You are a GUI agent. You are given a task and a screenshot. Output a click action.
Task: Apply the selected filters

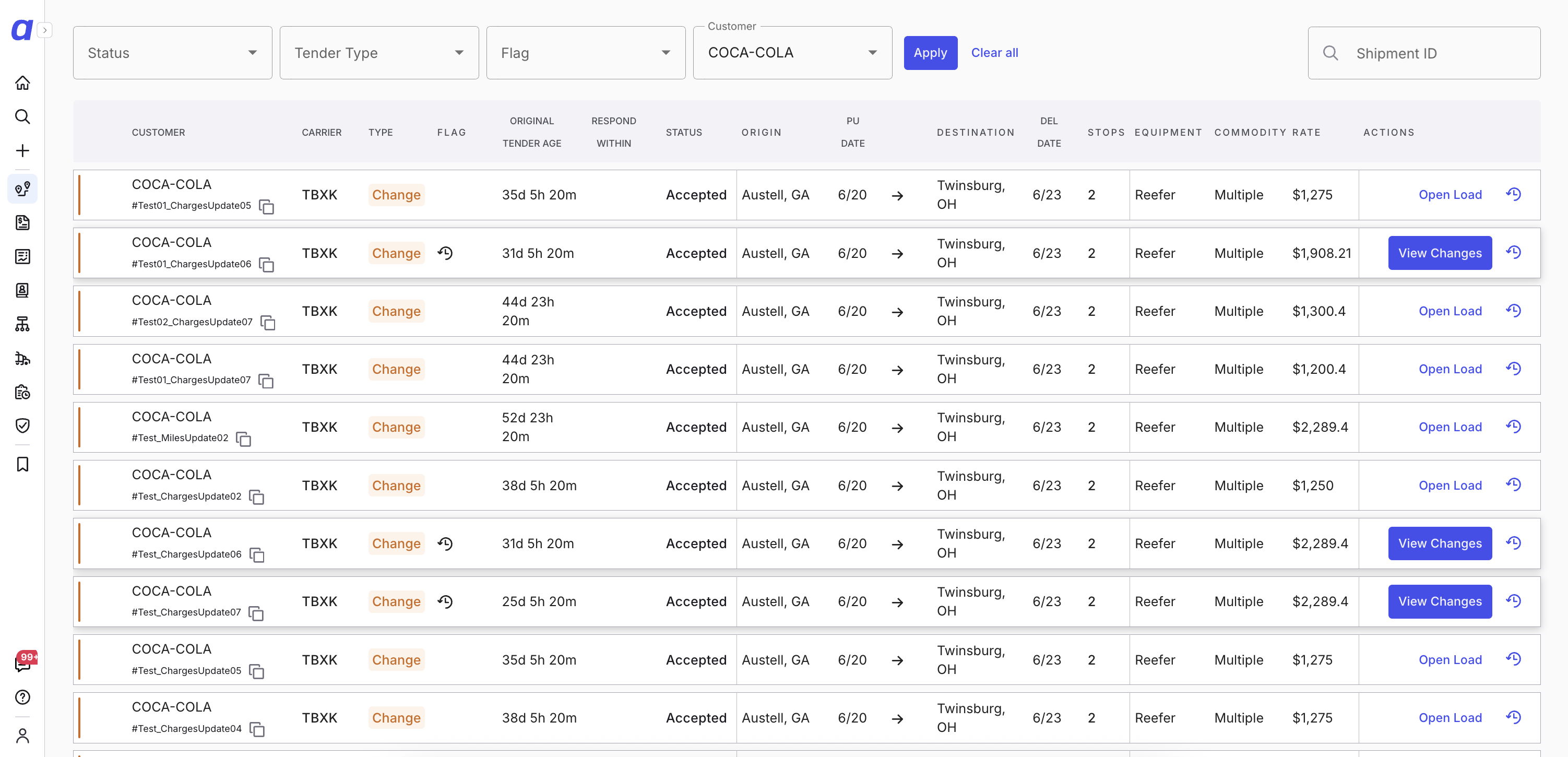tap(930, 53)
